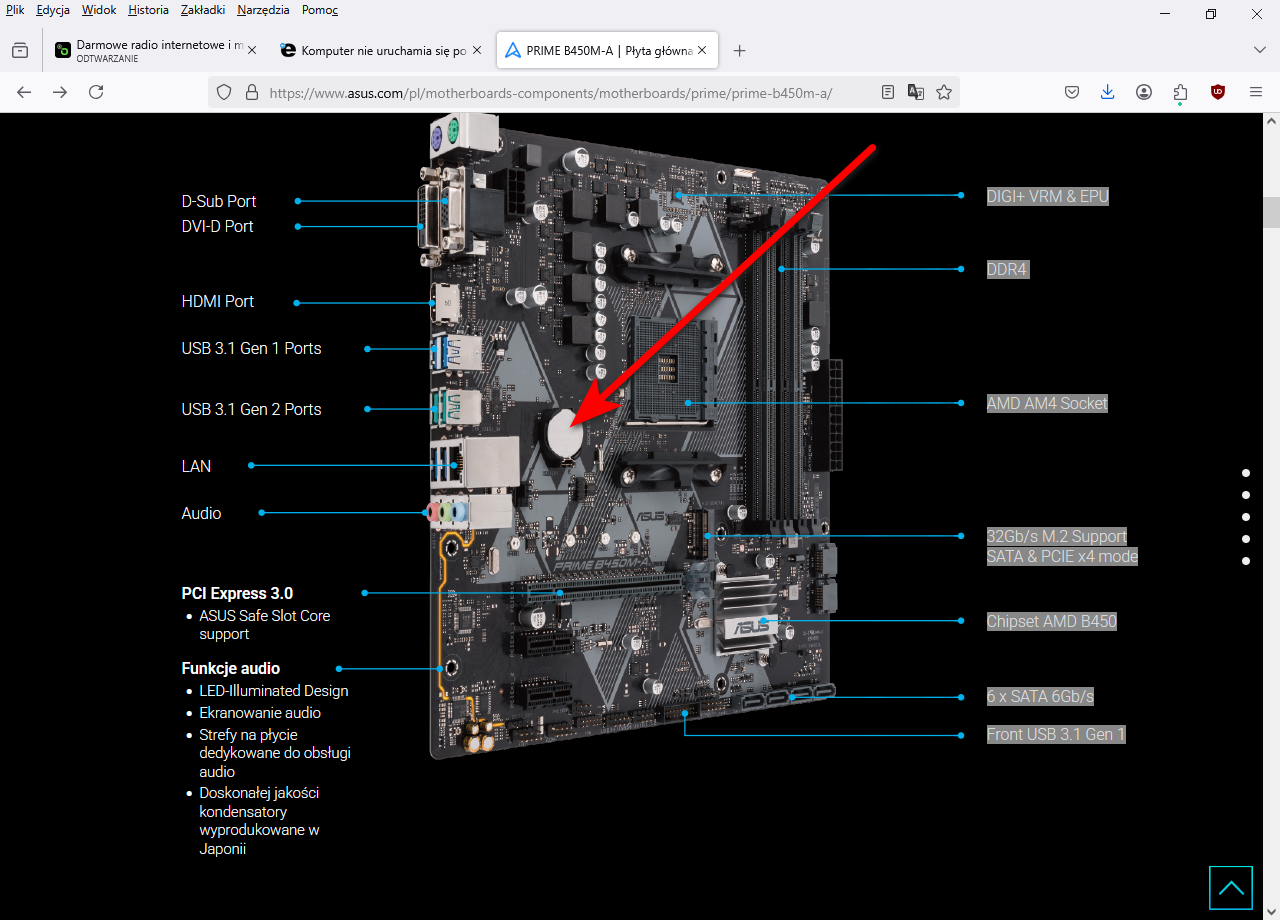1280x920 pixels.
Task: Open the Edycja menu
Action: point(53,10)
